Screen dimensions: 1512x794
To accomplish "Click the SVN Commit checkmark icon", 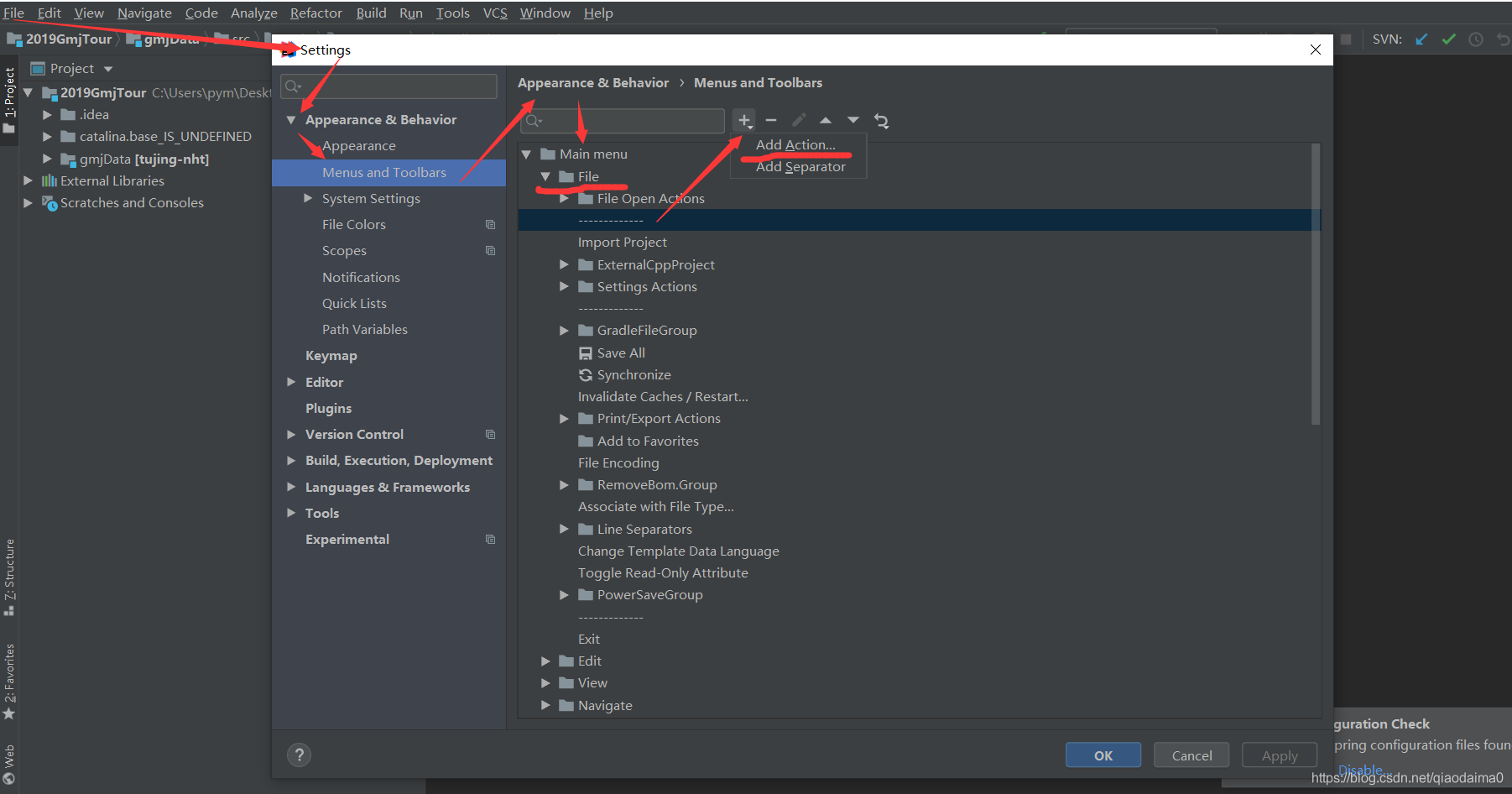I will (x=1448, y=39).
